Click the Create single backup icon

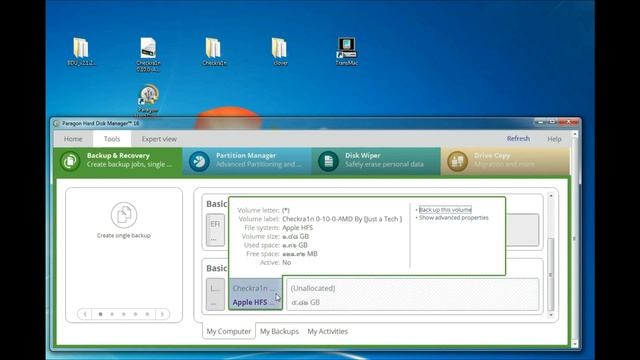tap(124, 215)
